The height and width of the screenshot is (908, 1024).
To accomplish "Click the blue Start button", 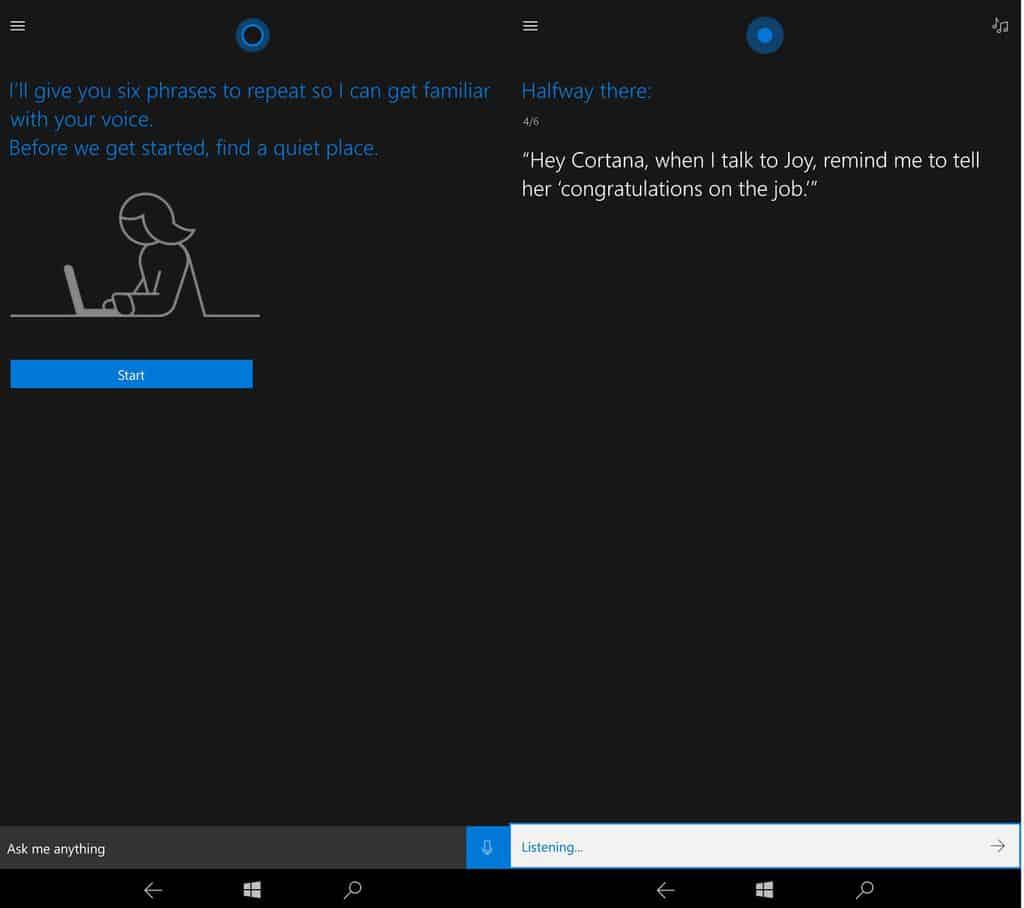I will [131, 374].
